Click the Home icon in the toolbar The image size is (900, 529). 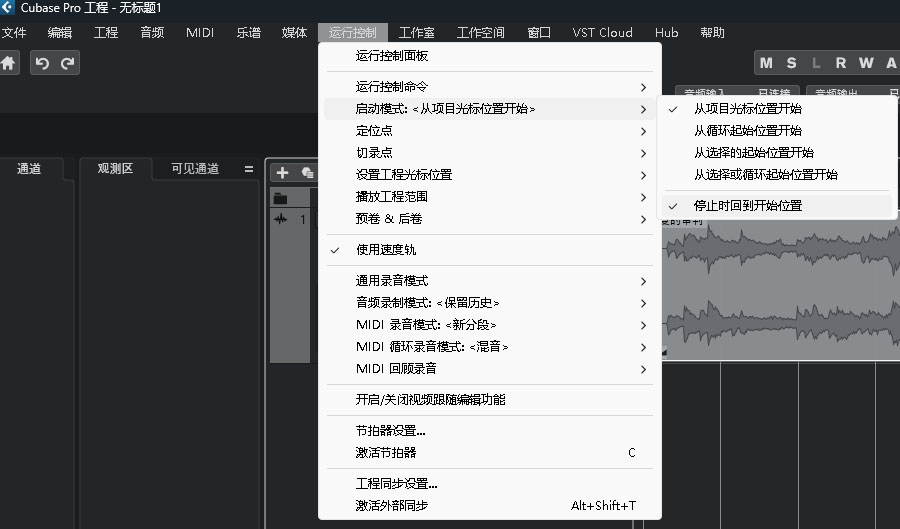(x=9, y=63)
